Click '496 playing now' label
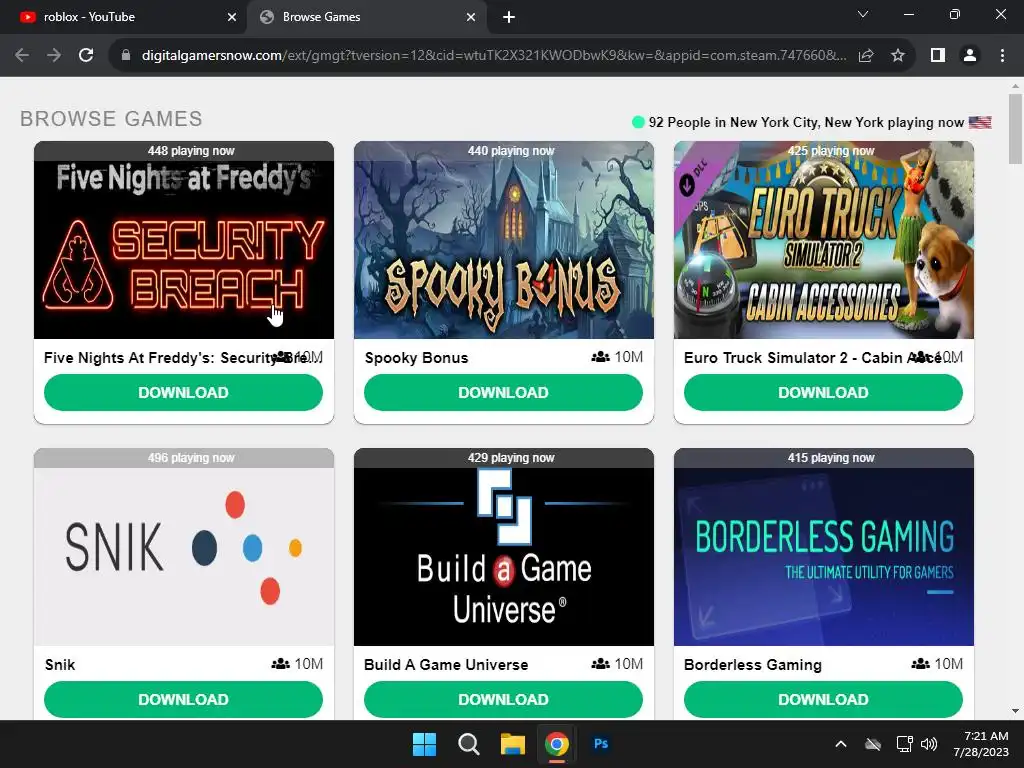Image resolution: width=1024 pixels, height=768 pixels. point(191,458)
